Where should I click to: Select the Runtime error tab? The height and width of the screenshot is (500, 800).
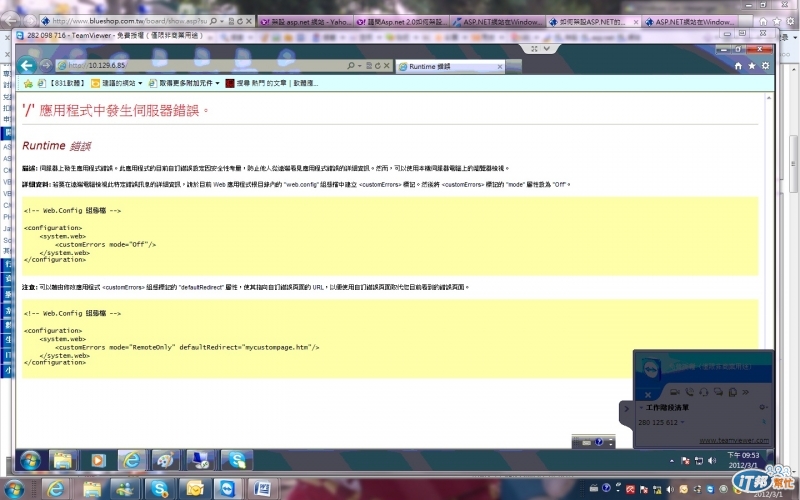(450, 66)
